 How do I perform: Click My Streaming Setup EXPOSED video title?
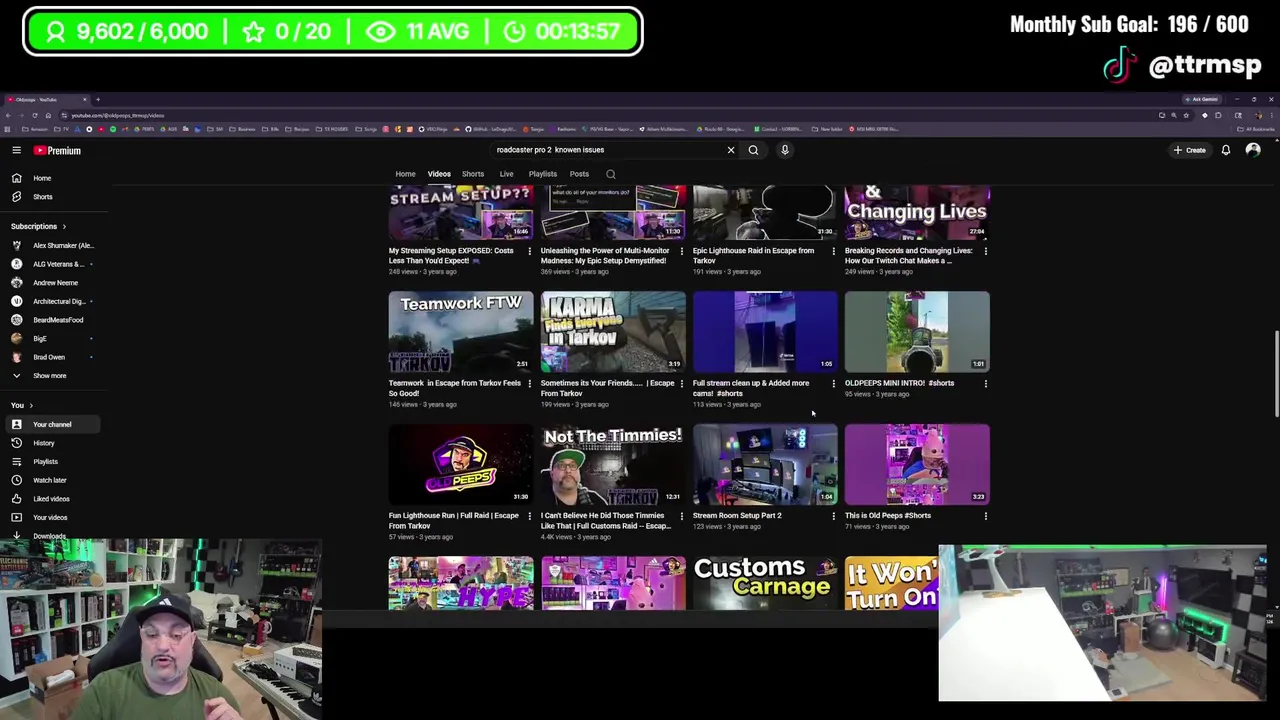pyautogui.click(x=451, y=256)
